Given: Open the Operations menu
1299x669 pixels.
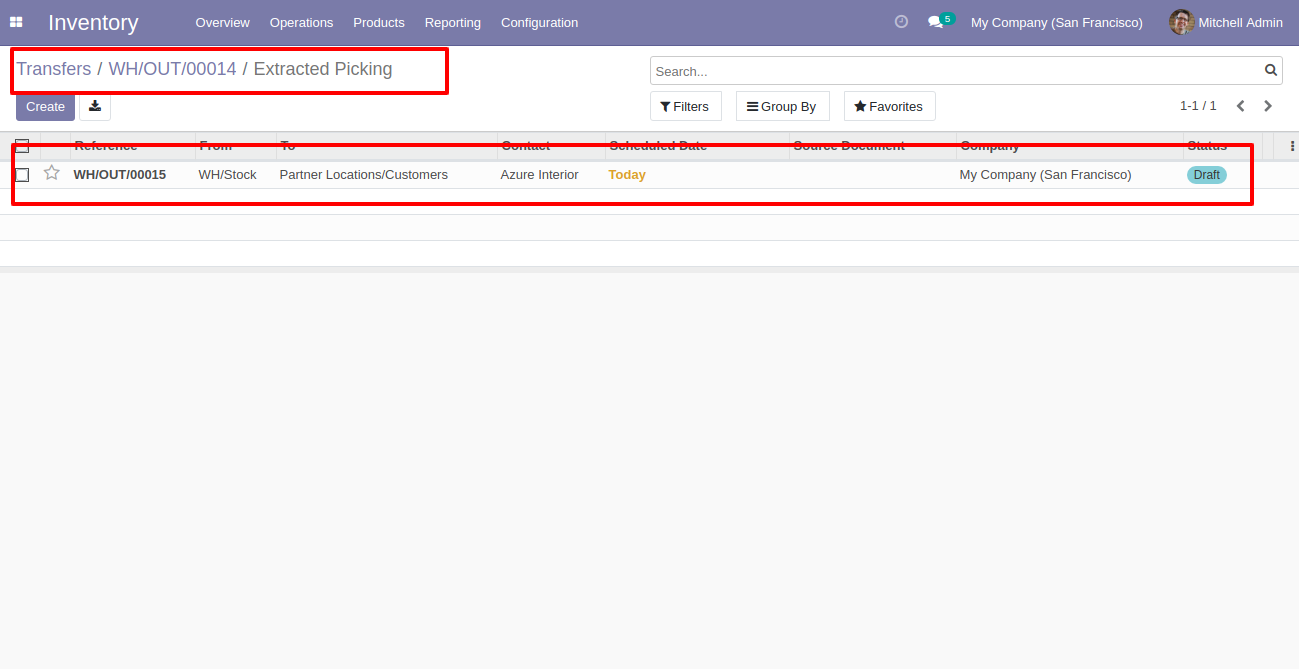Looking at the screenshot, I should click(301, 22).
